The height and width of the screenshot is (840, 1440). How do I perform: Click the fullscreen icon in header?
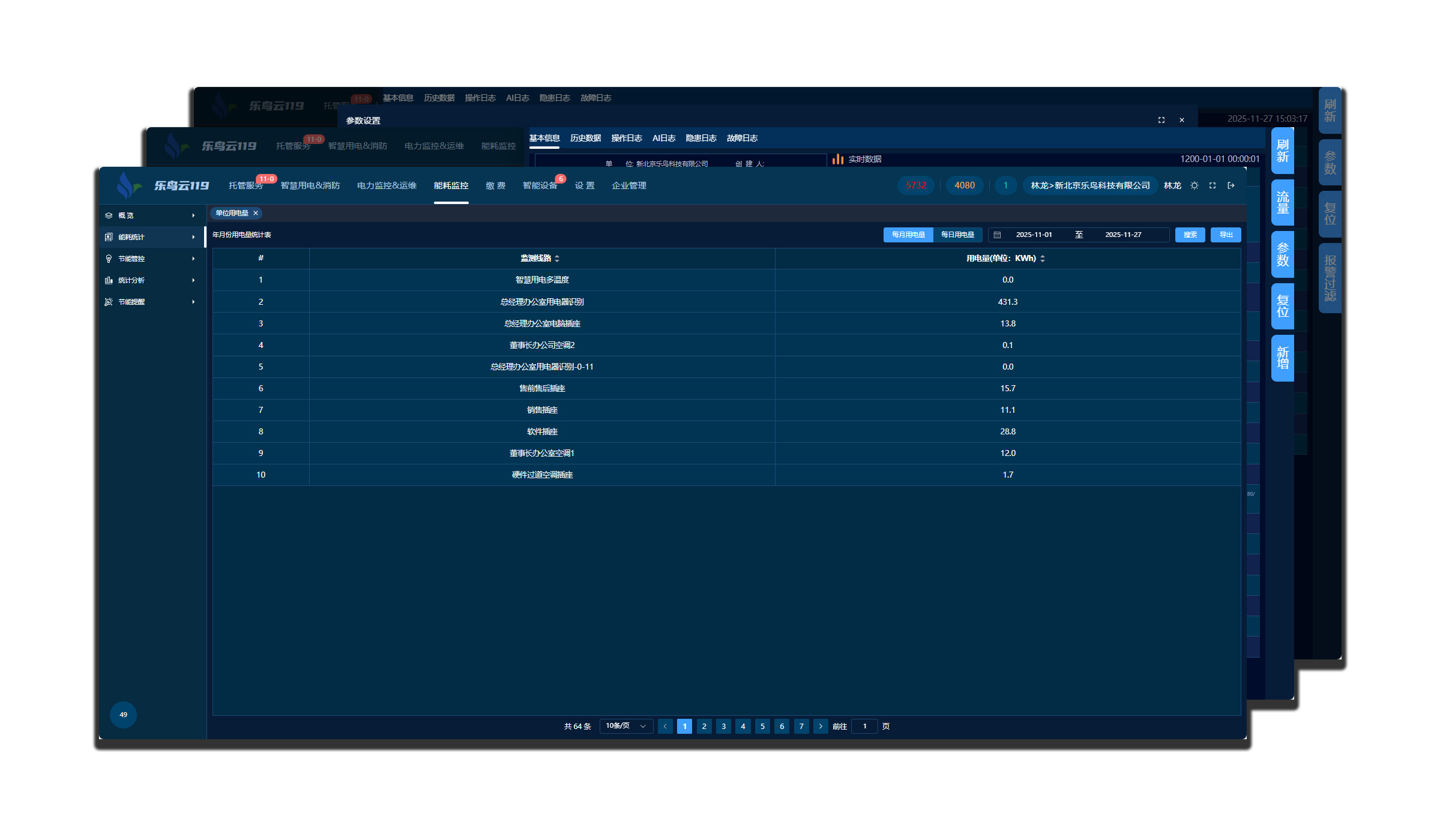[x=1212, y=185]
